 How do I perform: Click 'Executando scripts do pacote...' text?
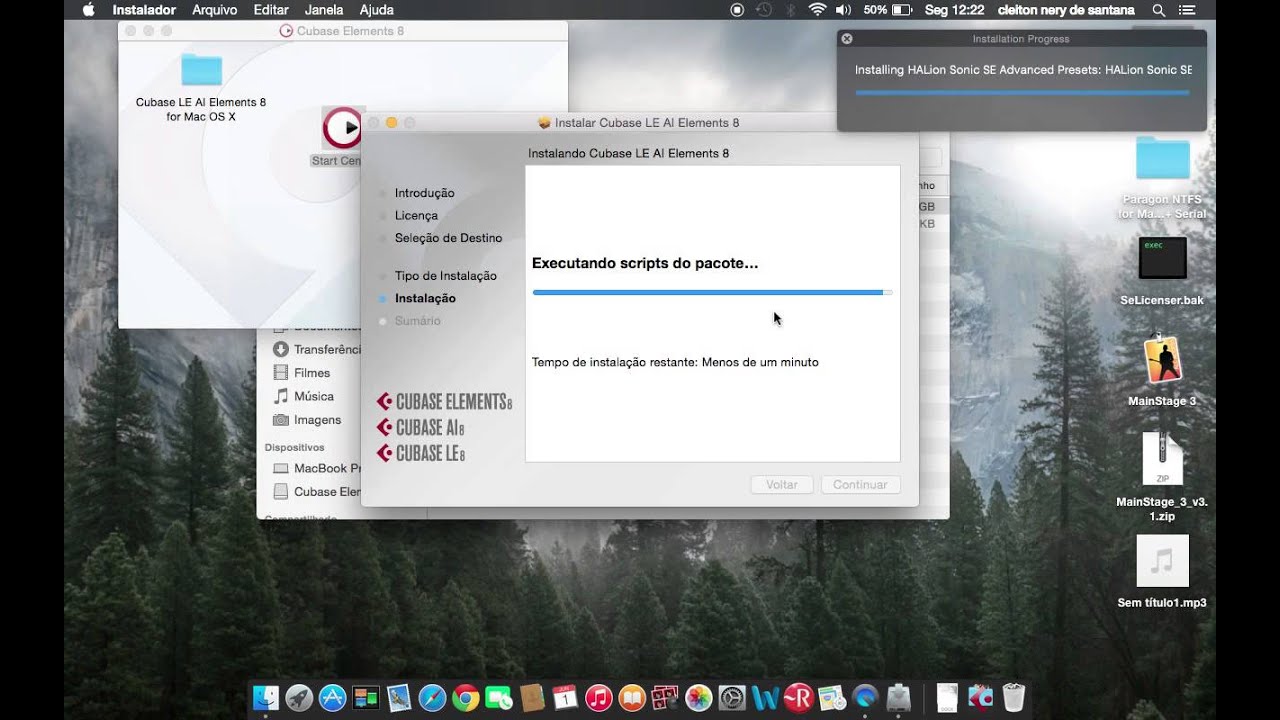pyautogui.click(x=645, y=264)
